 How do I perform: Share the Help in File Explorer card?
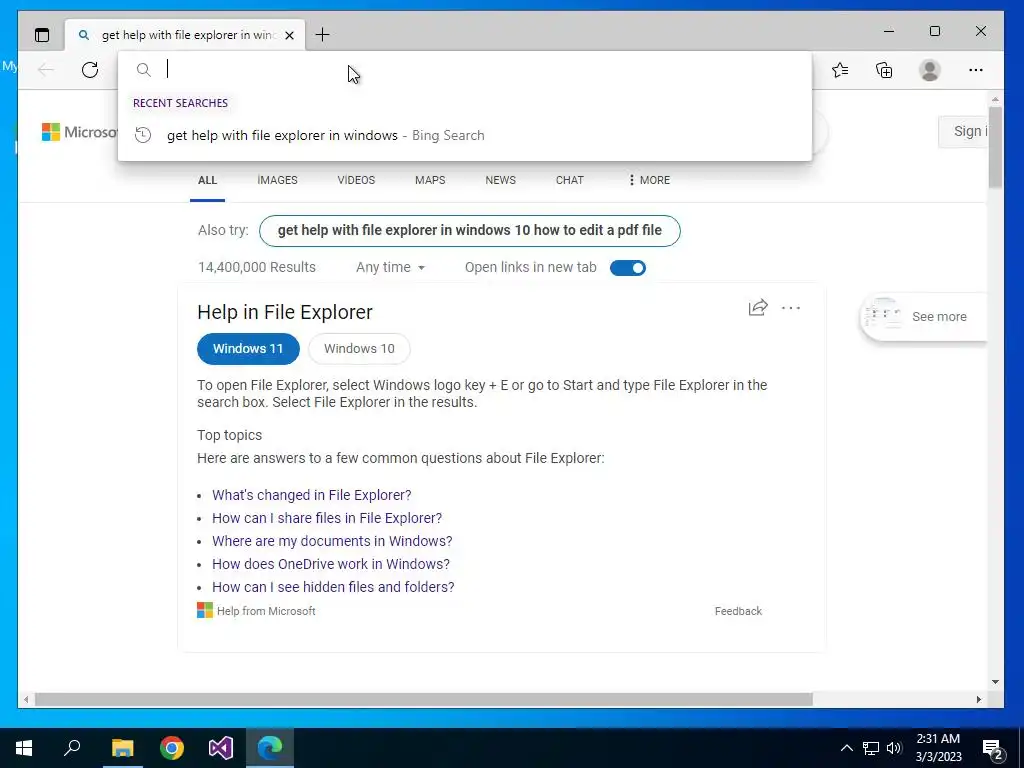(x=758, y=308)
